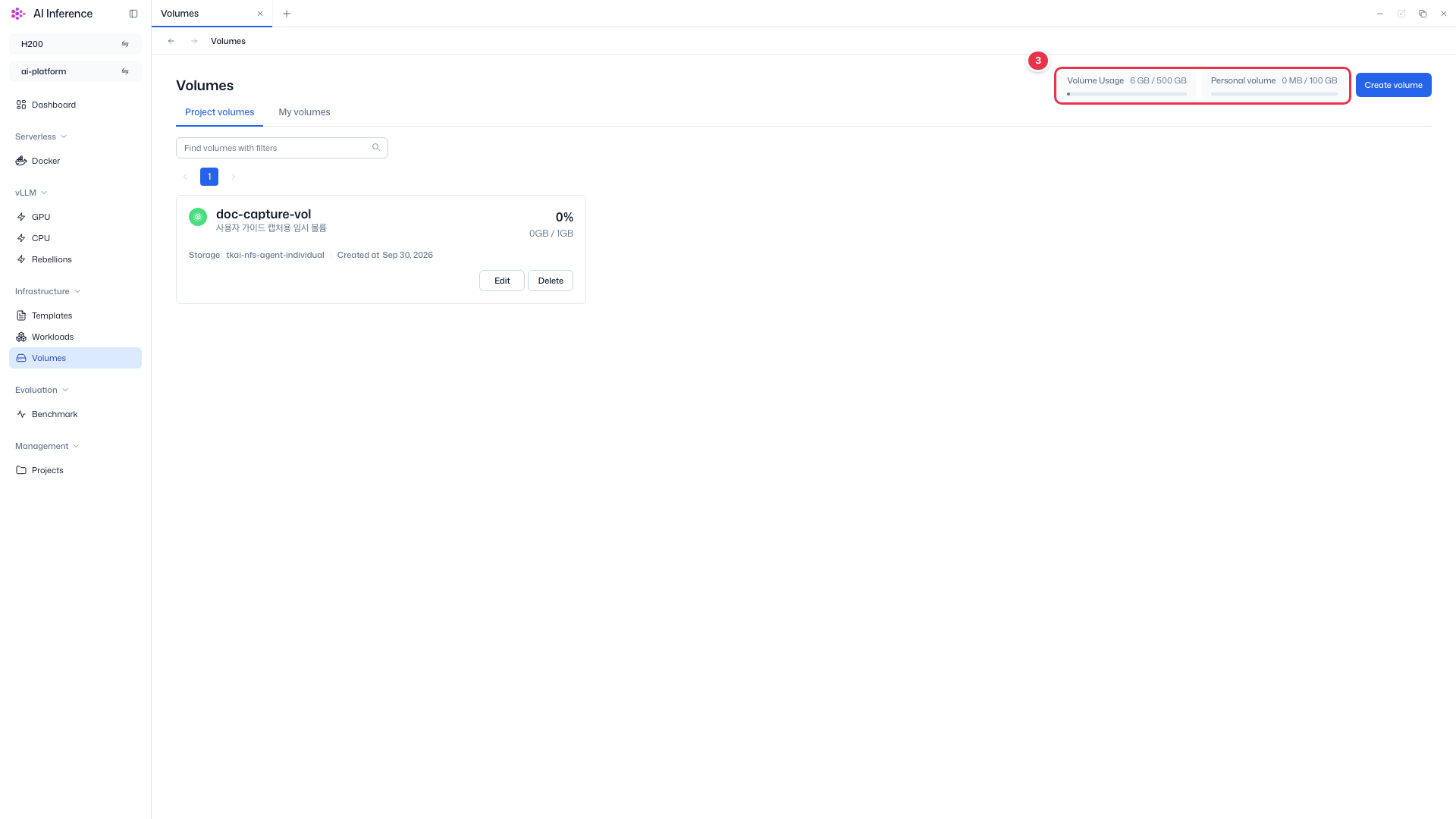Click the Personal volume progress bar
This screenshot has height=819, width=1456.
pyautogui.click(x=1274, y=94)
